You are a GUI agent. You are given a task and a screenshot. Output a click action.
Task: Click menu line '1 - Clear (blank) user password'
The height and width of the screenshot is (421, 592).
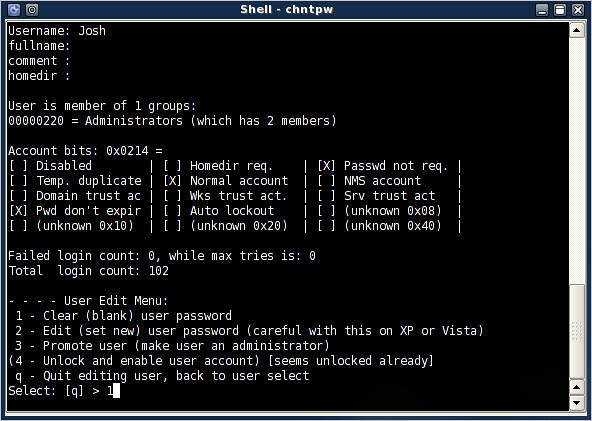coord(123,316)
